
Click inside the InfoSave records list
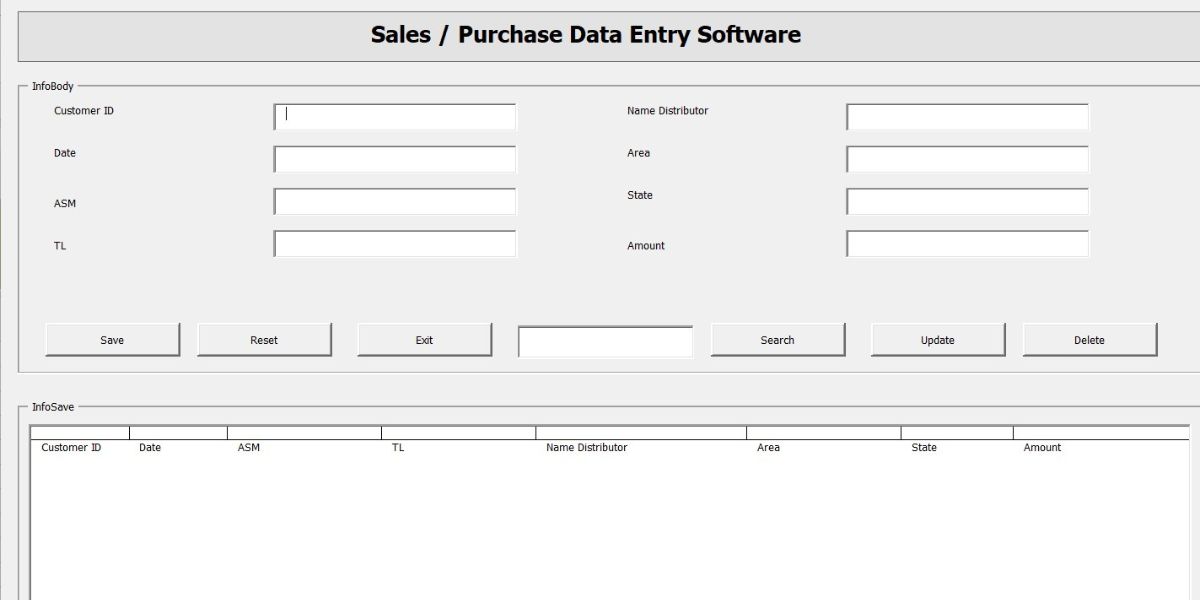tap(600, 520)
